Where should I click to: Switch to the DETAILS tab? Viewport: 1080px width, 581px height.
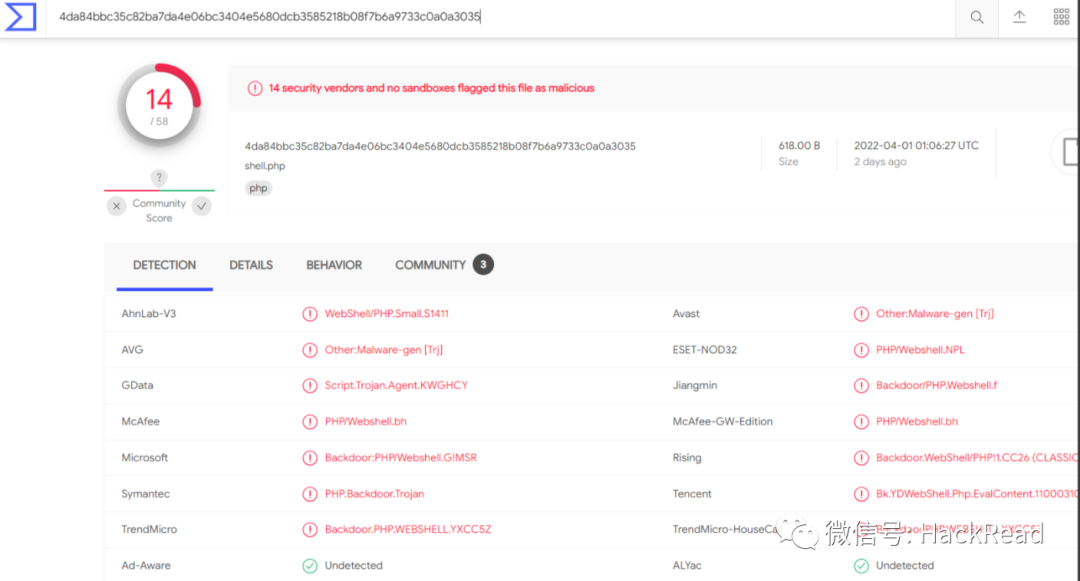pyautogui.click(x=251, y=265)
